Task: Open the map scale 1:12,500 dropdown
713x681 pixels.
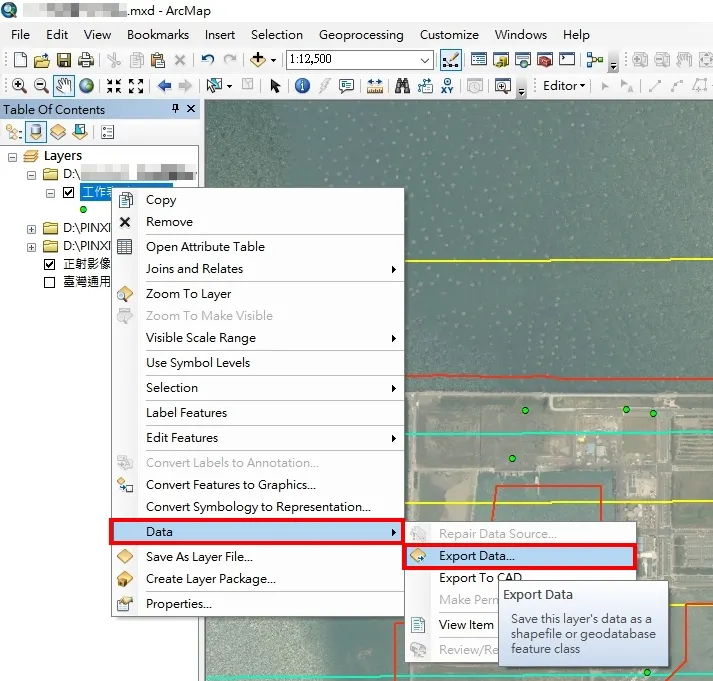Action: click(426, 60)
